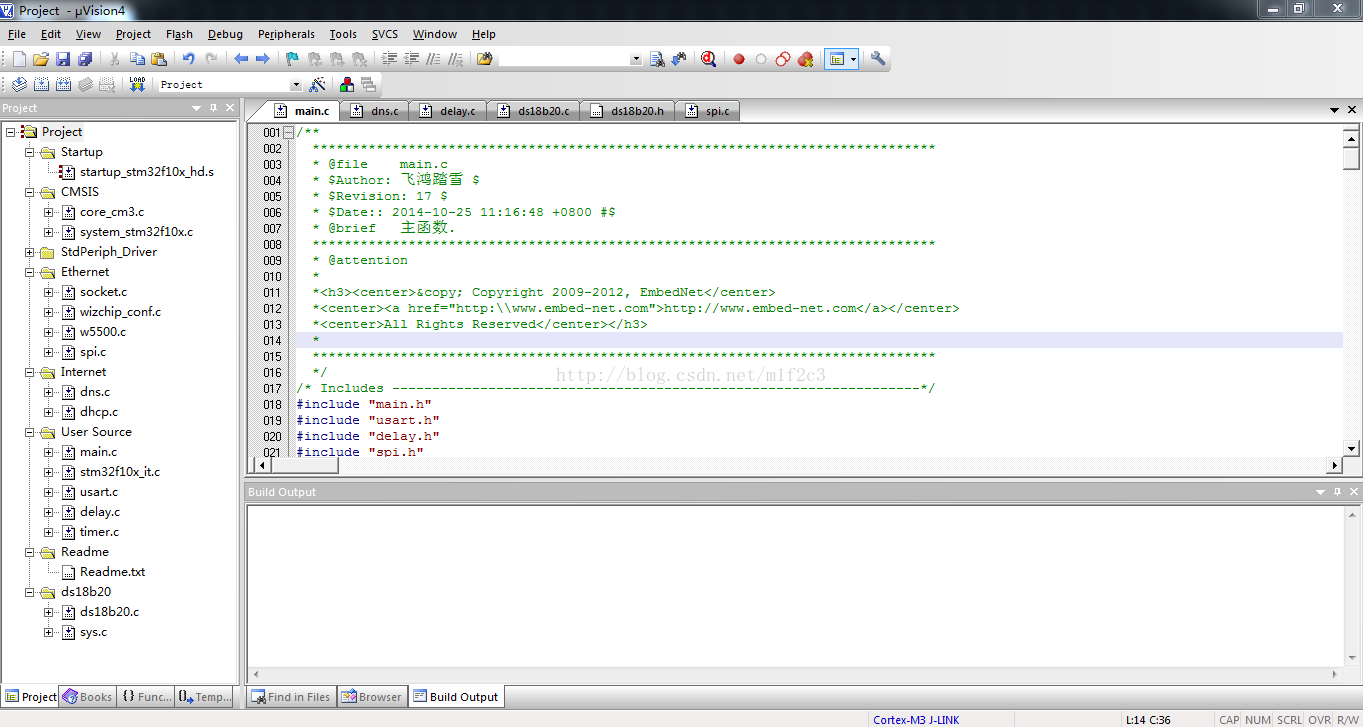Toggle a bookmark with the blue flag icon
Image resolution: width=1363 pixels, height=728 pixels.
click(x=292, y=59)
